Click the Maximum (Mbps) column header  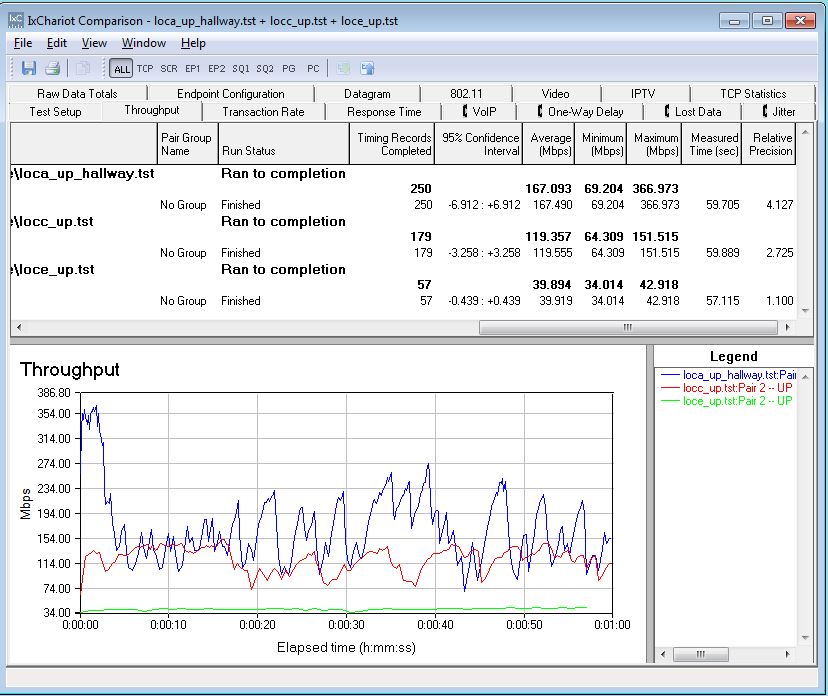click(x=654, y=144)
